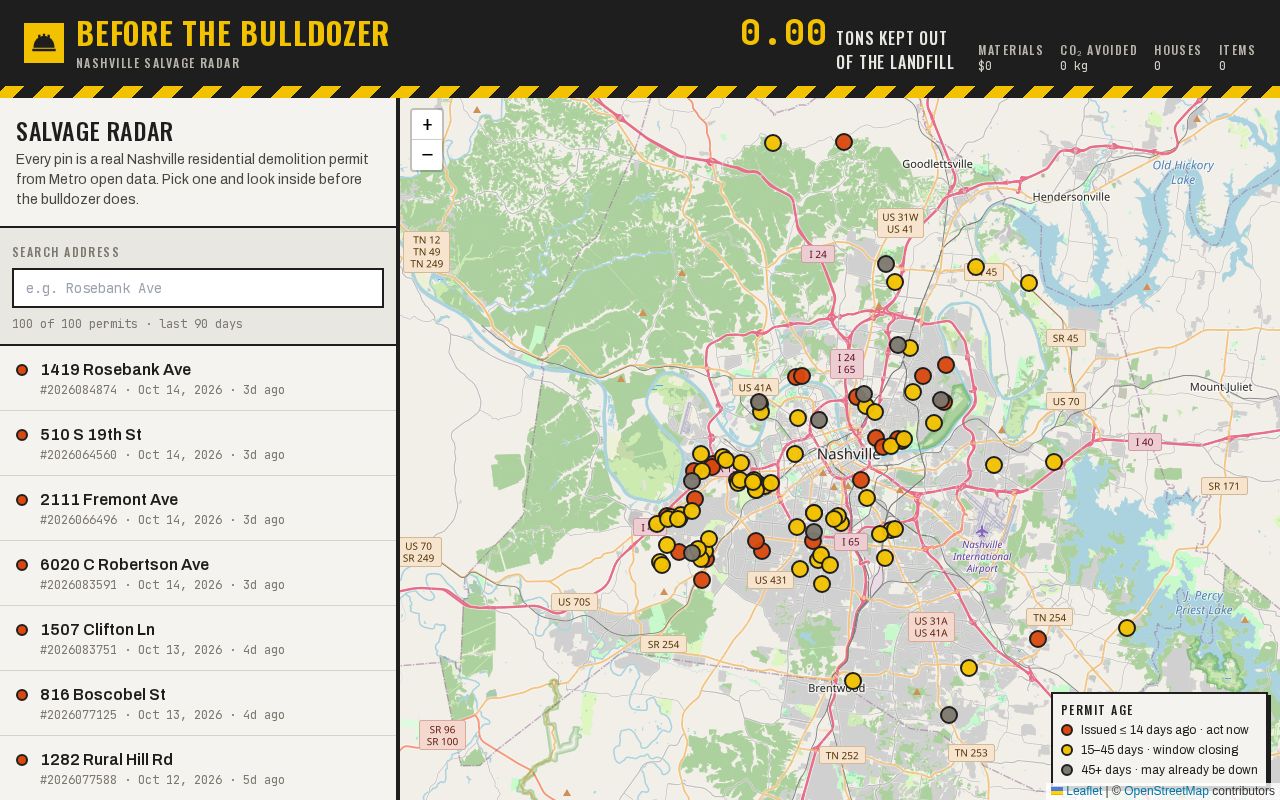Click the Salvage Radar heading
The height and width of the screenshot is (800, 1280).
[95, 132]
